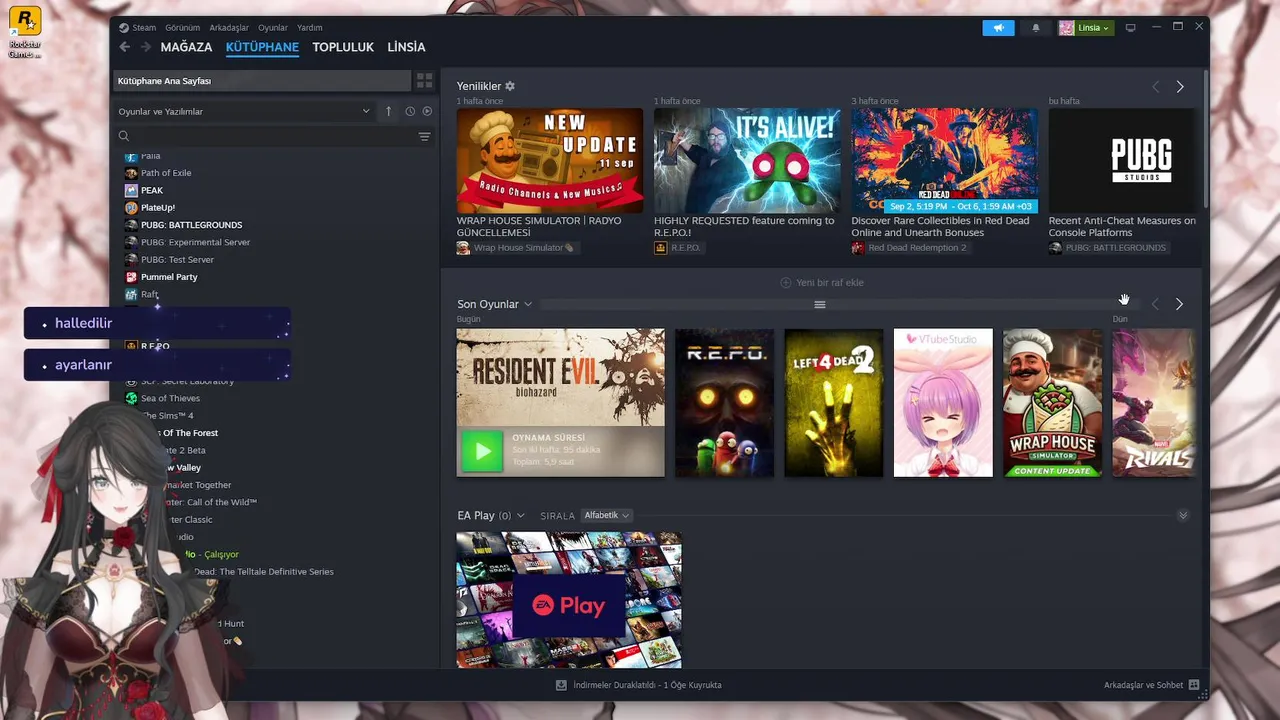Image resolution: width=1280 pixels, height=720 pixels.
Task: Open the Yardım menu
Action: tap(310, 28)
